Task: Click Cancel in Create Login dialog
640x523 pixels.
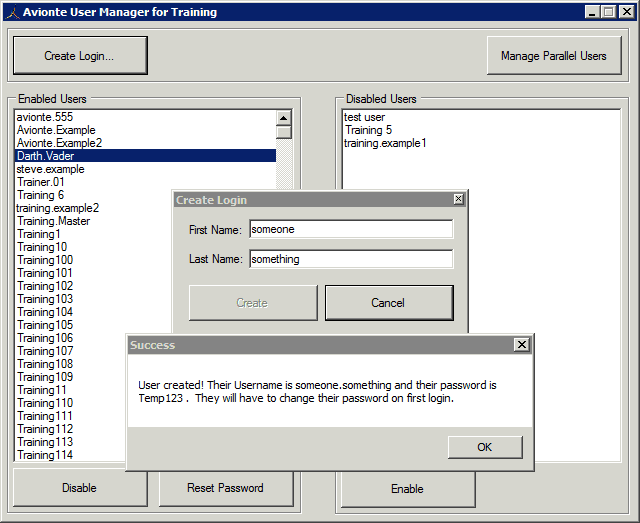Action: (x=389, y=303)
